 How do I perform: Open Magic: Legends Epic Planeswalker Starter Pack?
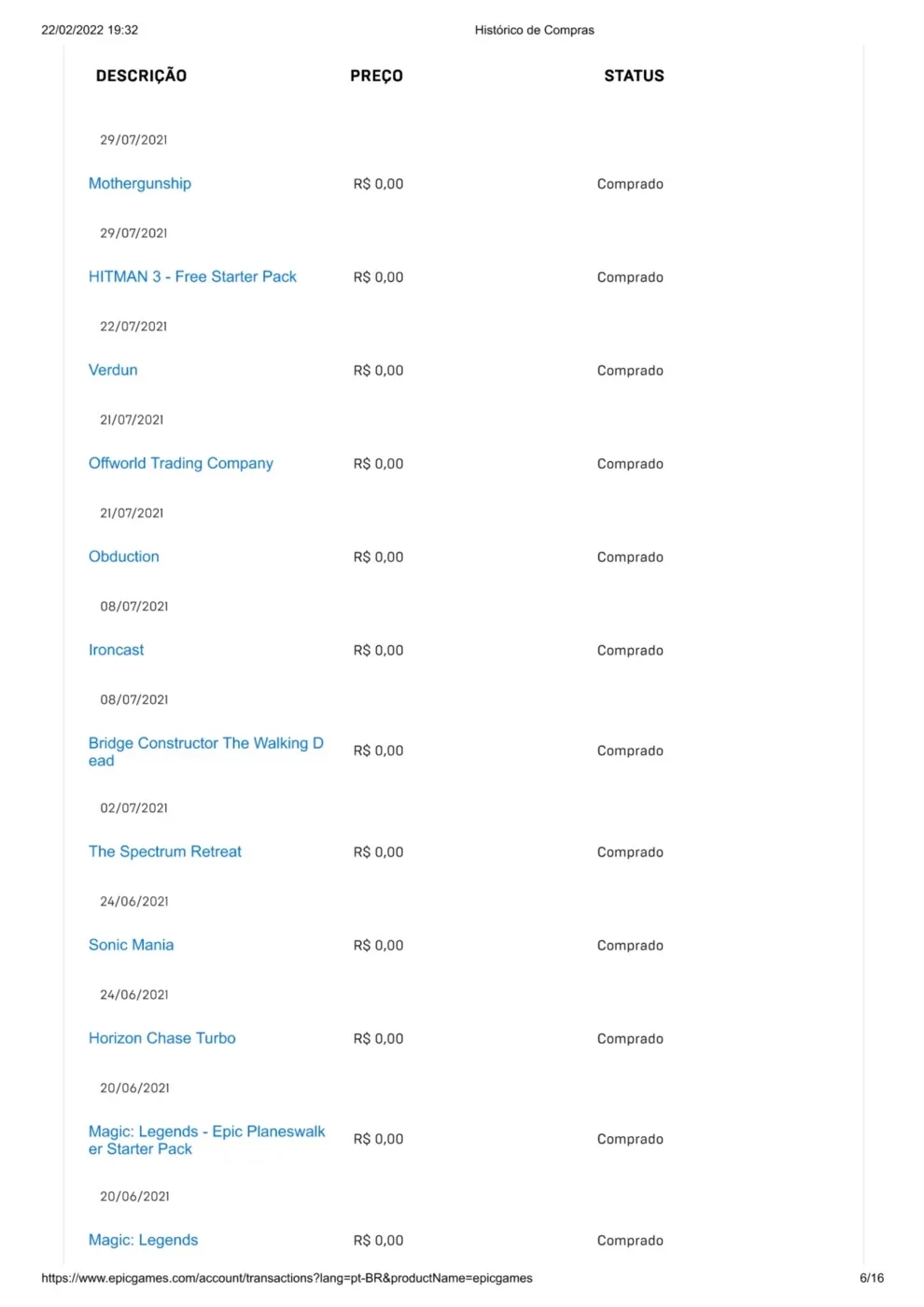(207, 1140)
